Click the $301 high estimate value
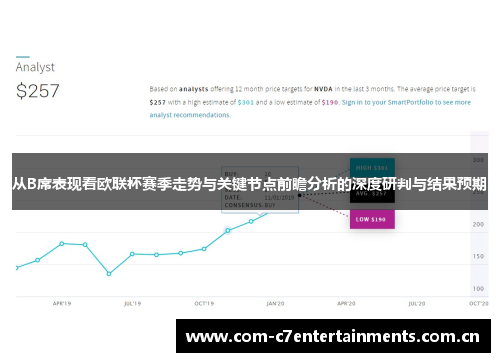 (x=246, y=102)
